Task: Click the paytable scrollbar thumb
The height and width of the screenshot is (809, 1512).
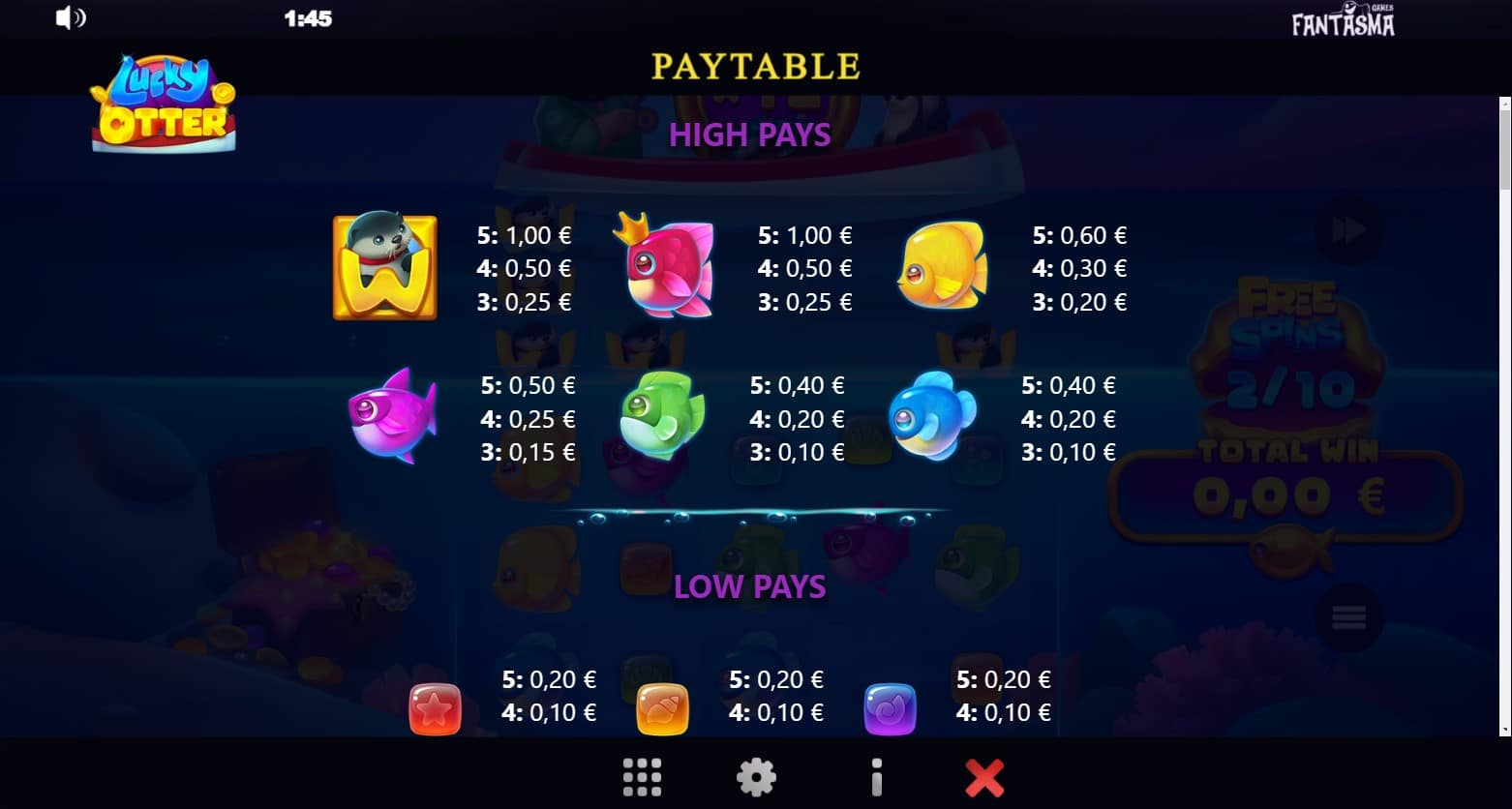Action: [x=1505, y=149]
